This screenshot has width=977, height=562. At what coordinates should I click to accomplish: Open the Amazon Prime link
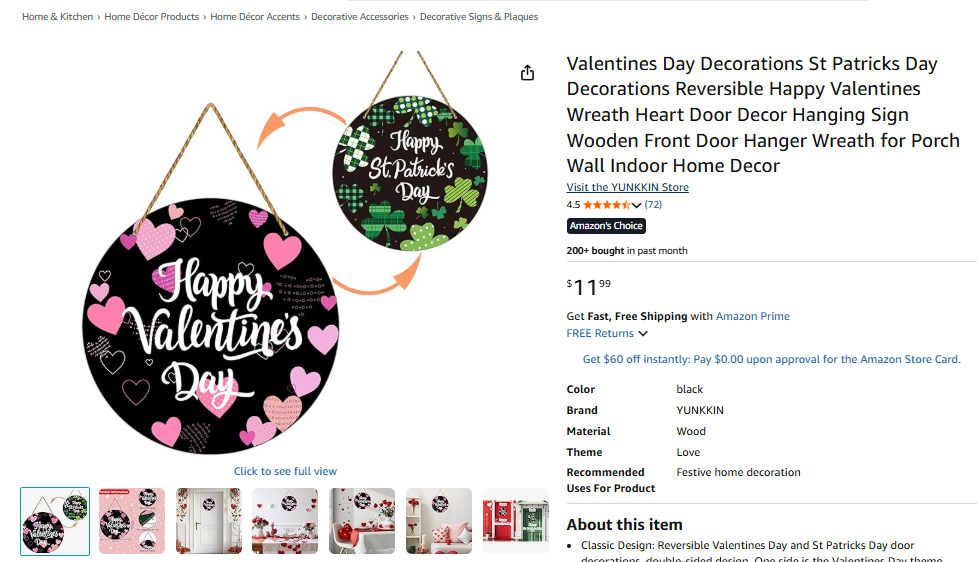(x=752, y=316)
